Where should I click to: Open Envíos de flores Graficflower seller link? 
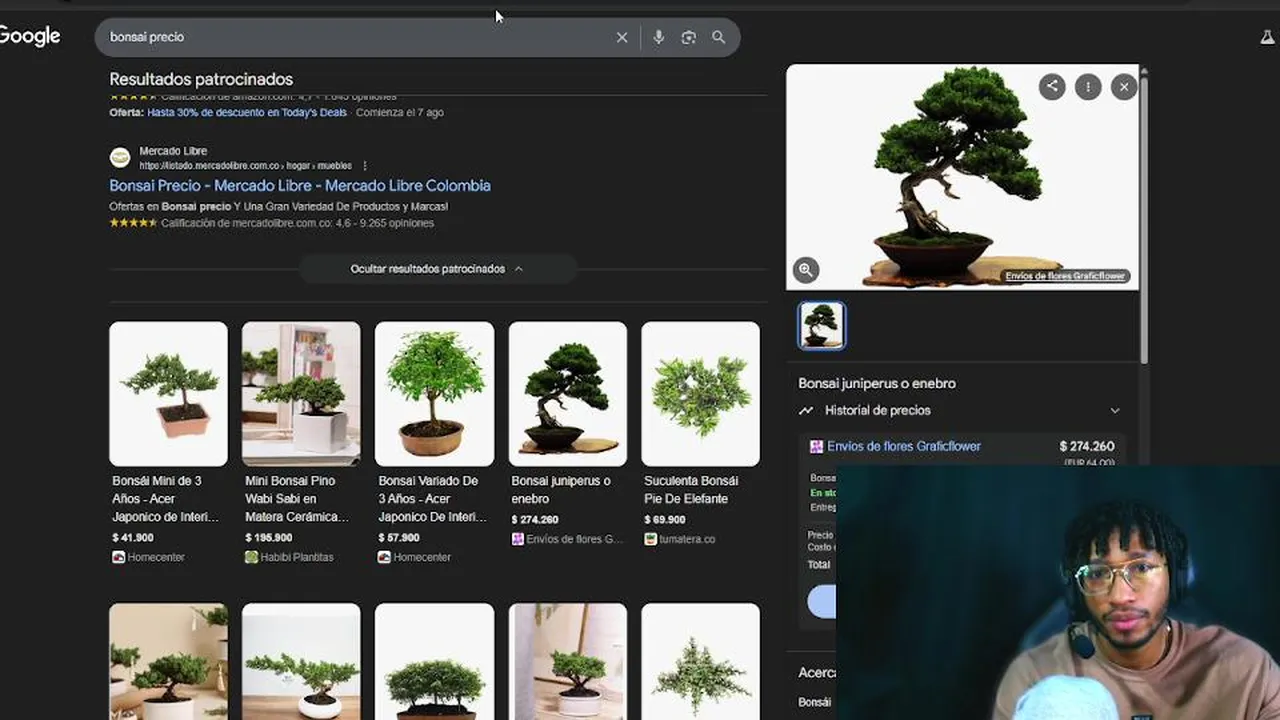pyautogui.click(x=904, y=446)
